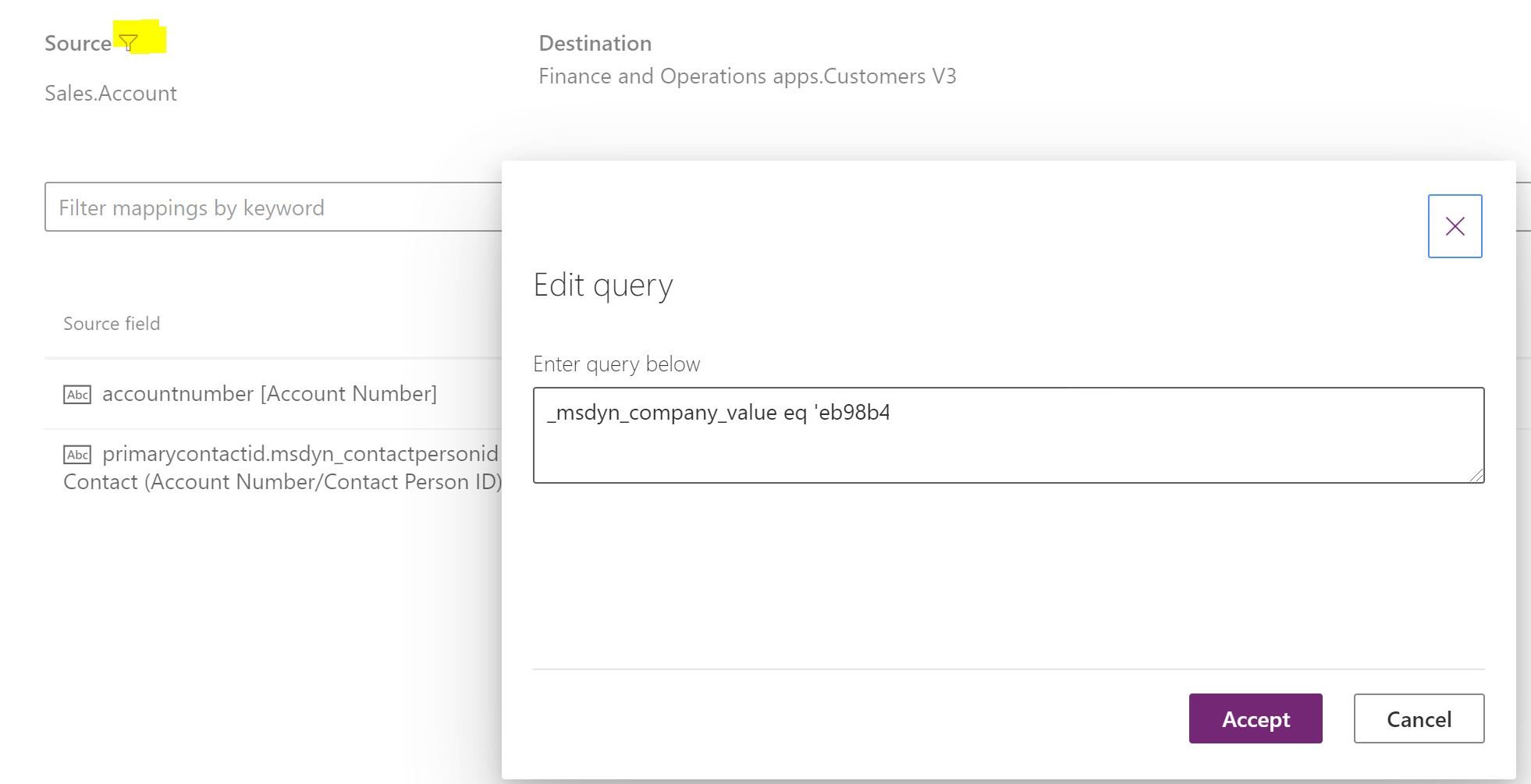Cancel the Edit query dialog
1531x784 pixels.
click(x=1419, y=718)
